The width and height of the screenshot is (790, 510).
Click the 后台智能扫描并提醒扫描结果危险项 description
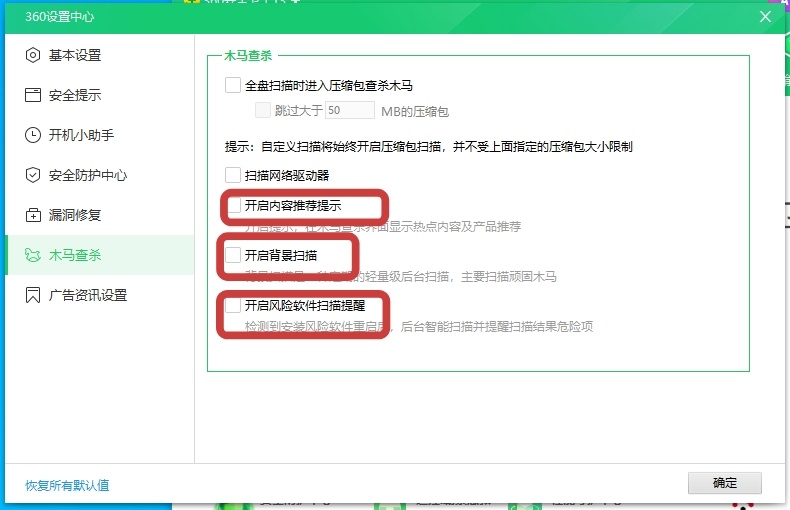(x=496, y=327)
